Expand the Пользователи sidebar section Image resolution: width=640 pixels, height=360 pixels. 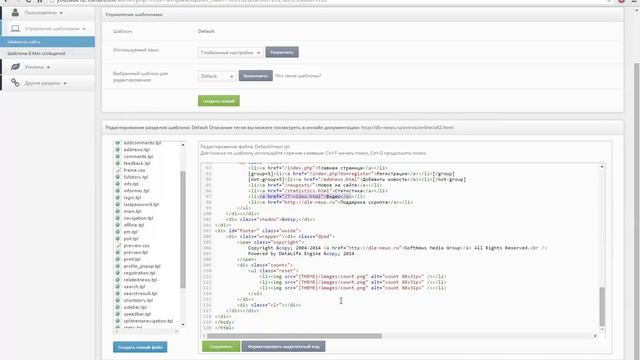pyautogui.click(x=48, y=13)
